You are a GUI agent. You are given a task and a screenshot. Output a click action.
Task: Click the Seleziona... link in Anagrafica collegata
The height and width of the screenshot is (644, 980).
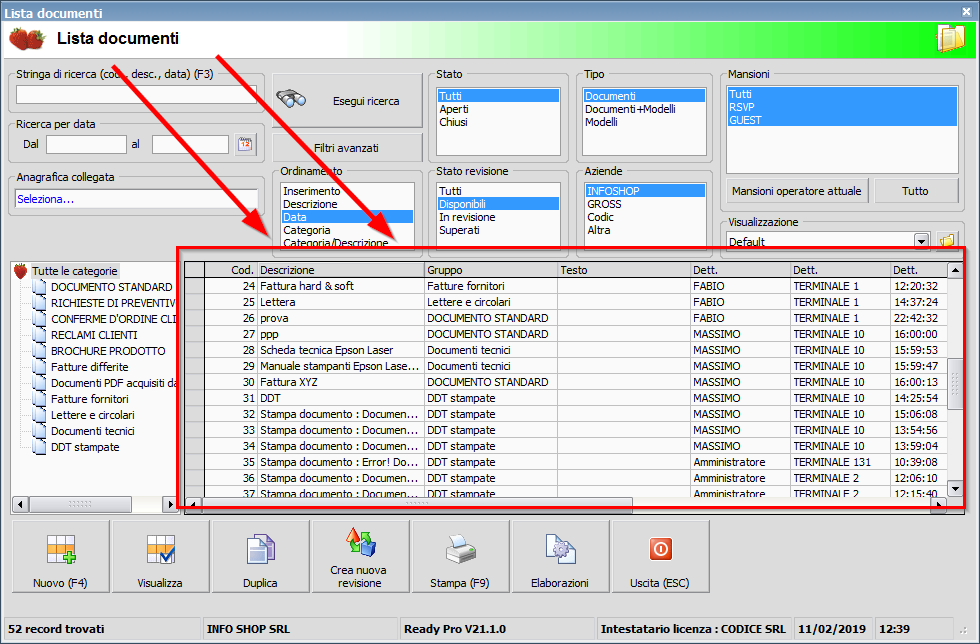[x=46, y=199]
